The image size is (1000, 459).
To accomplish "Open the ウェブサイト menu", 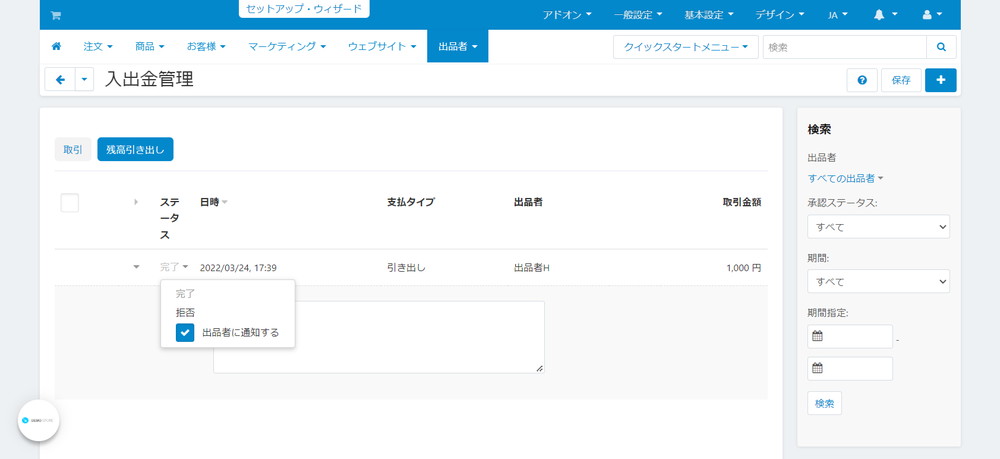I will [x=382, y=47].
